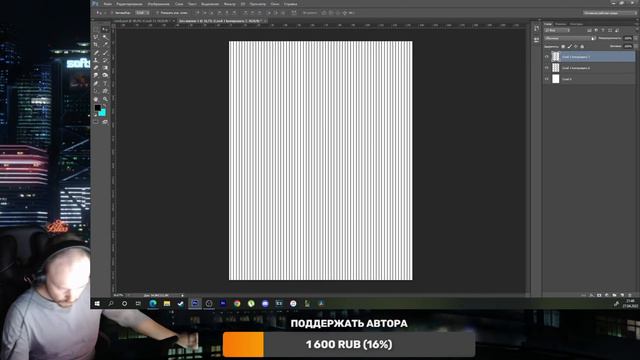Click link layers icon at panel bottom

coord(584,295)
